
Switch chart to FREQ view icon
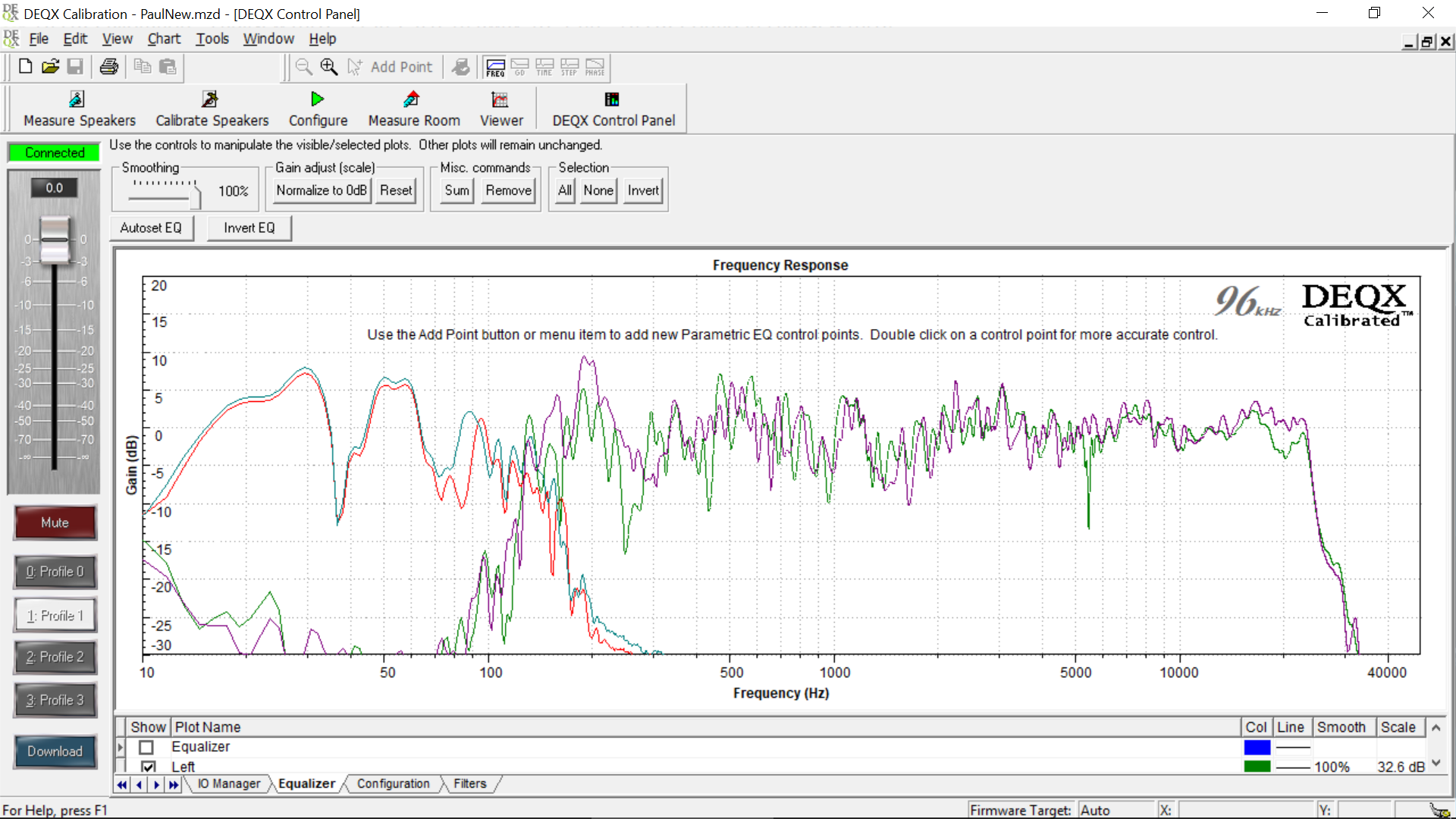[x=495, y=67]
